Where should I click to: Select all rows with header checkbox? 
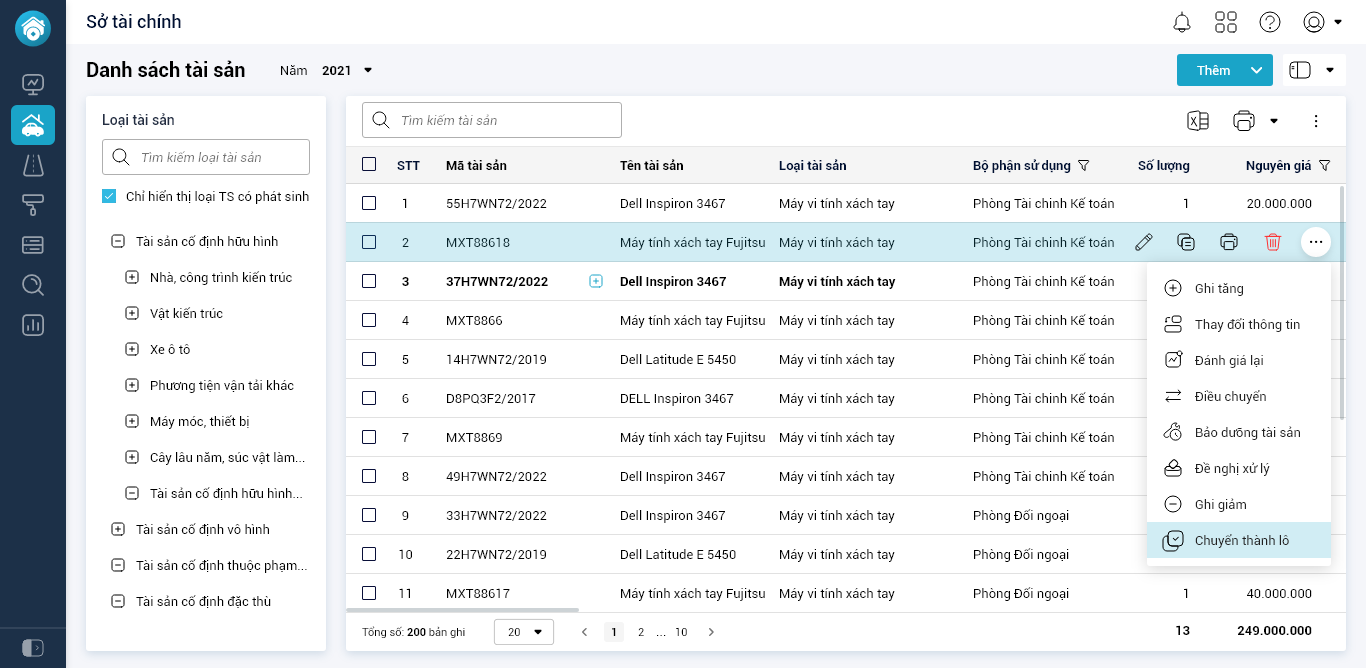[369, 165]
